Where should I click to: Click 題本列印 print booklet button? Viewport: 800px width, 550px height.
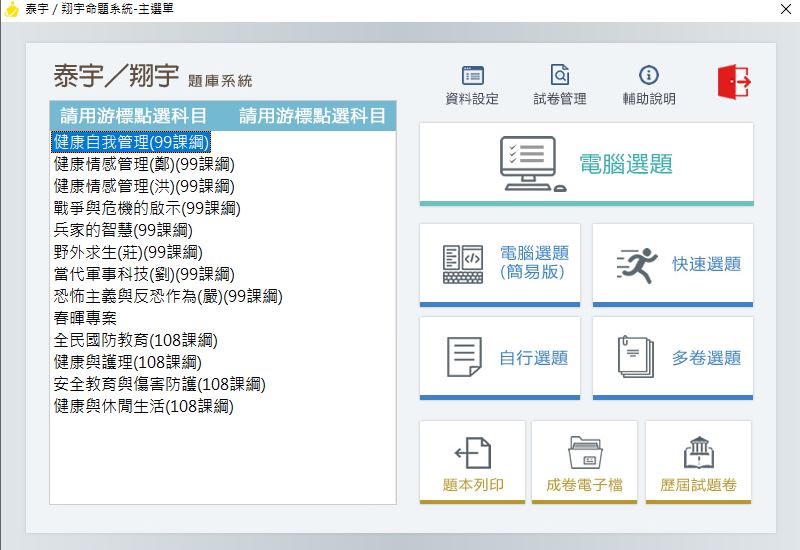tap(472, 461)
